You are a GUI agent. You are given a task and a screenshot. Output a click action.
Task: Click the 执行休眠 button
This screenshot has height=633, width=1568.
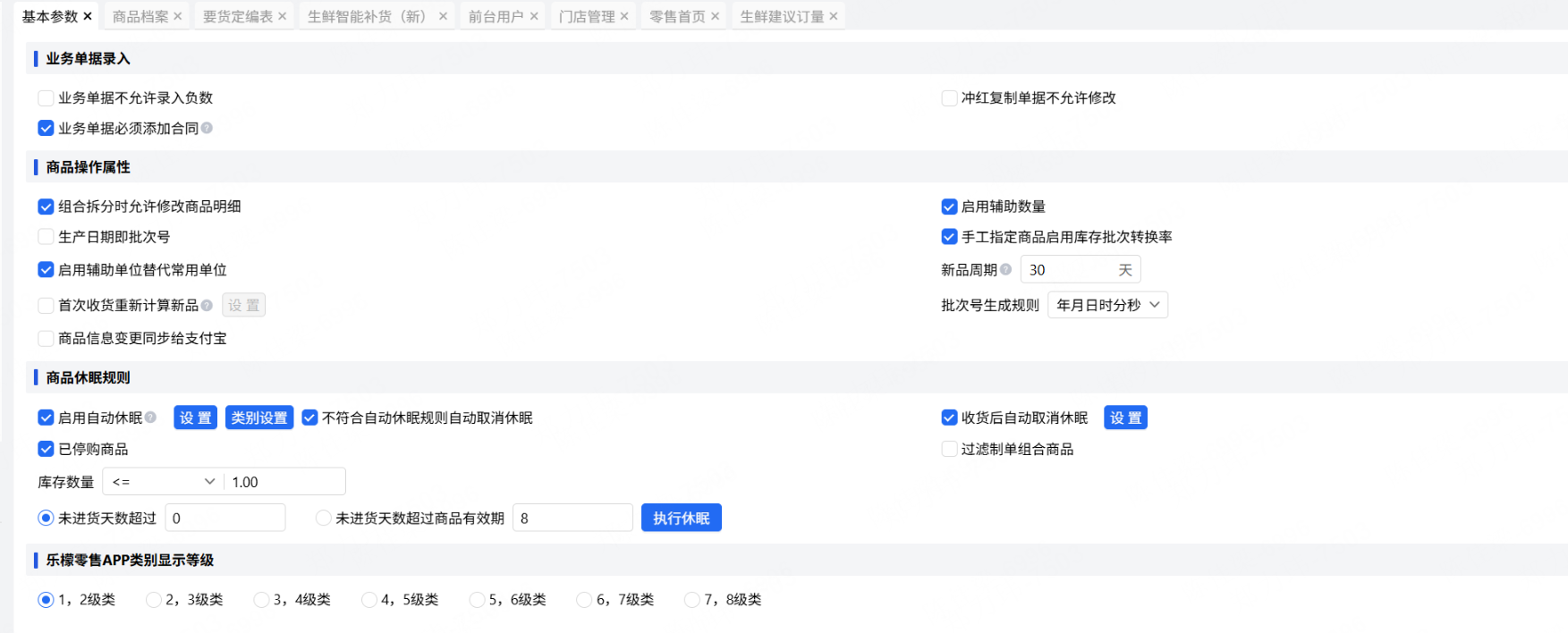pyautogui.click(x=681, y=518)
